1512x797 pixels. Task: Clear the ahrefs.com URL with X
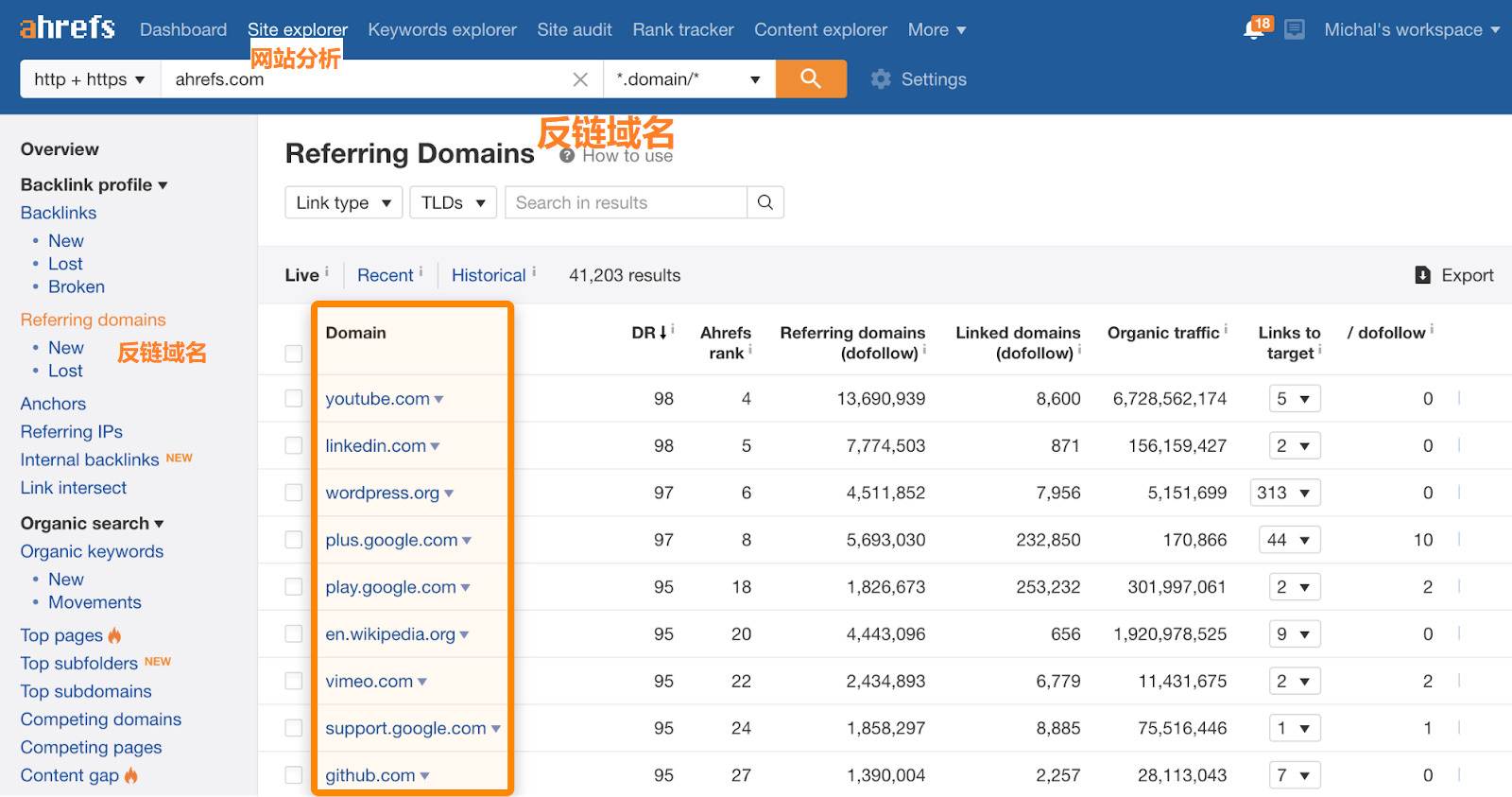pos(580,79)
